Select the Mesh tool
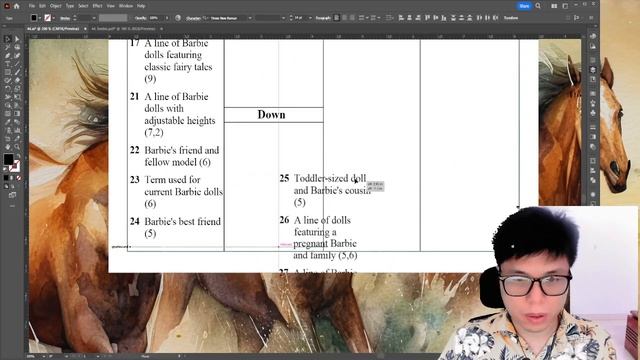The width and height of the screenshot is (640, 360). click(x=7, y=113)
